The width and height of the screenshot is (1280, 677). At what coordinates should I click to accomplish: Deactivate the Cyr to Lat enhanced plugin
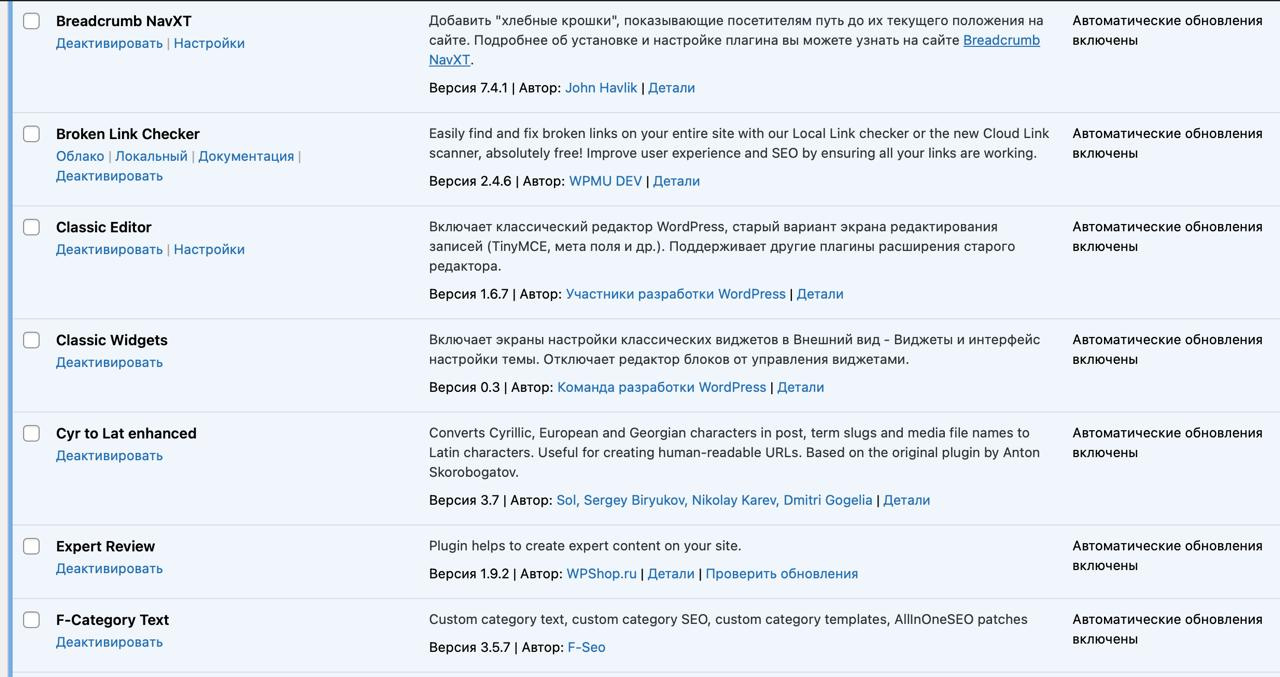coord(109,455)
